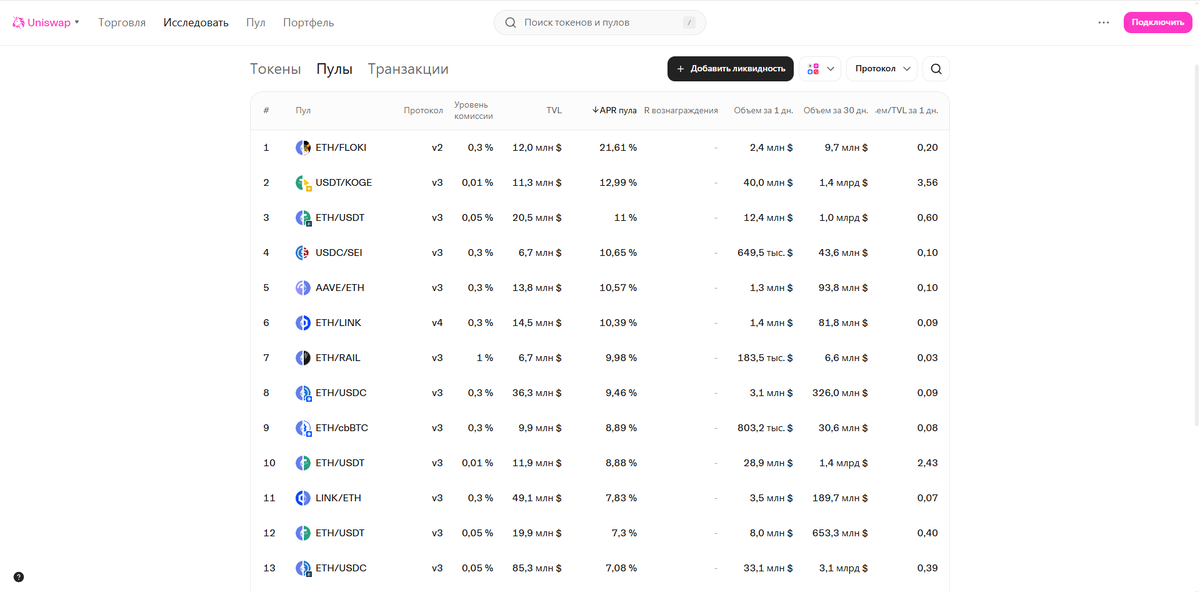The image size is (1200, 592).
Task: Open the Пул menu
Action: (256, 22)
